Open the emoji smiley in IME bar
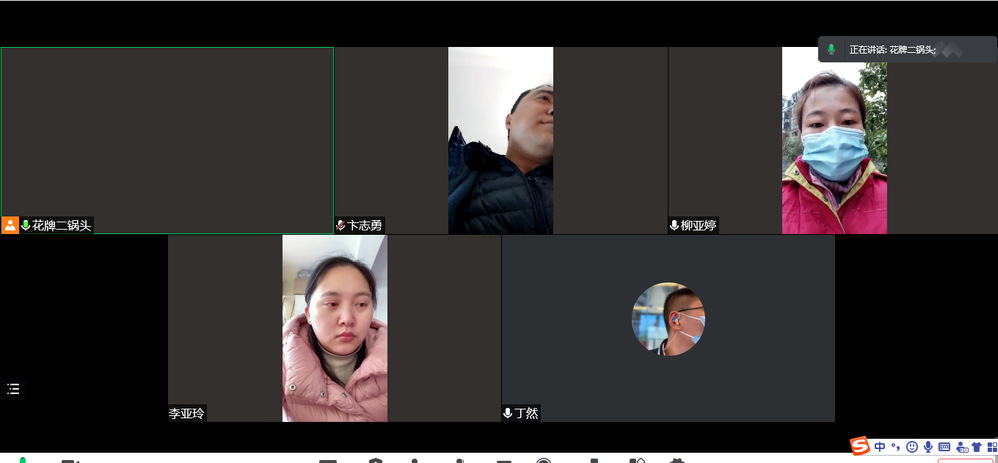The image size is (998, 463). [911, 446]
